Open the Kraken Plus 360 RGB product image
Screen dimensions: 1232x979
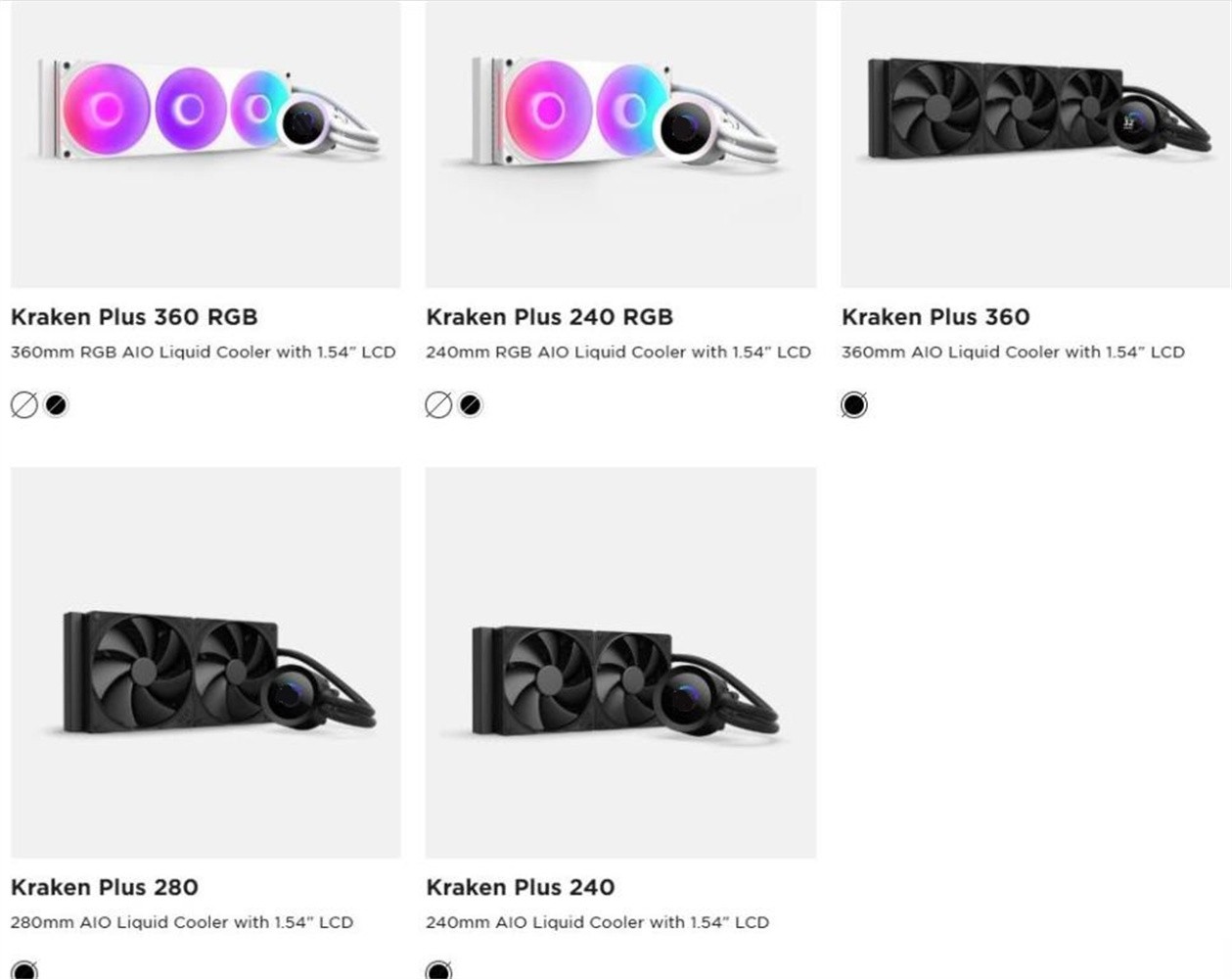pyautogui.click(x=205, y=144)
